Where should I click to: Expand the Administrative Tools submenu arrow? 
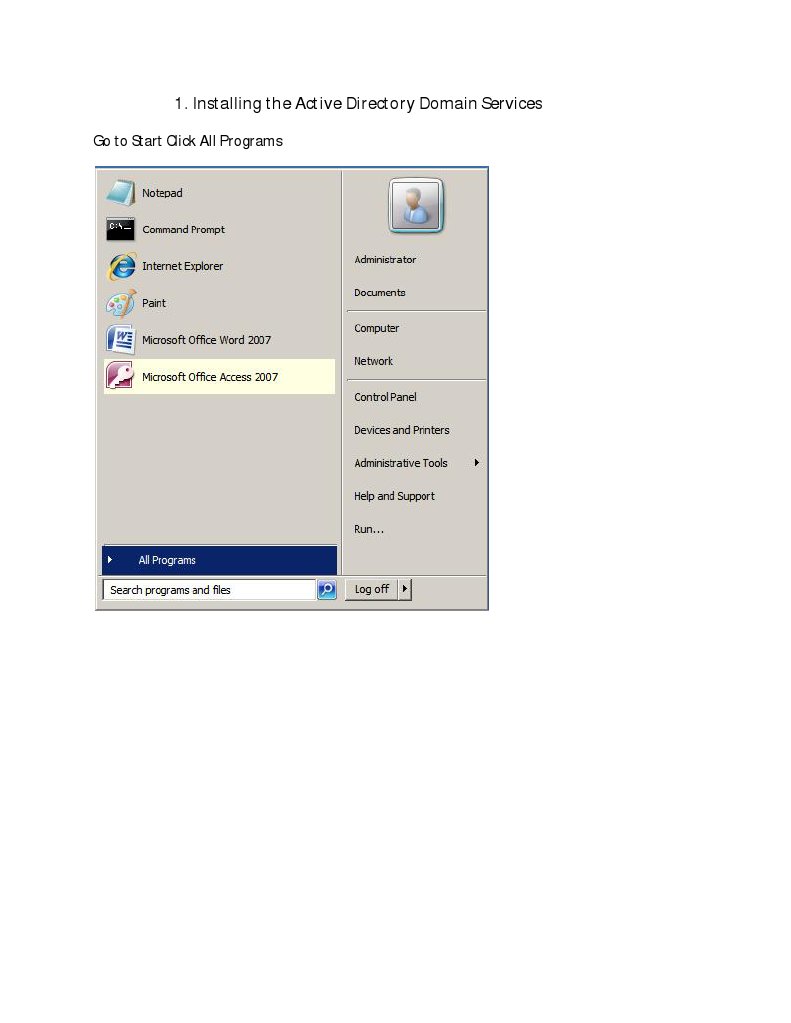(476, 463)
